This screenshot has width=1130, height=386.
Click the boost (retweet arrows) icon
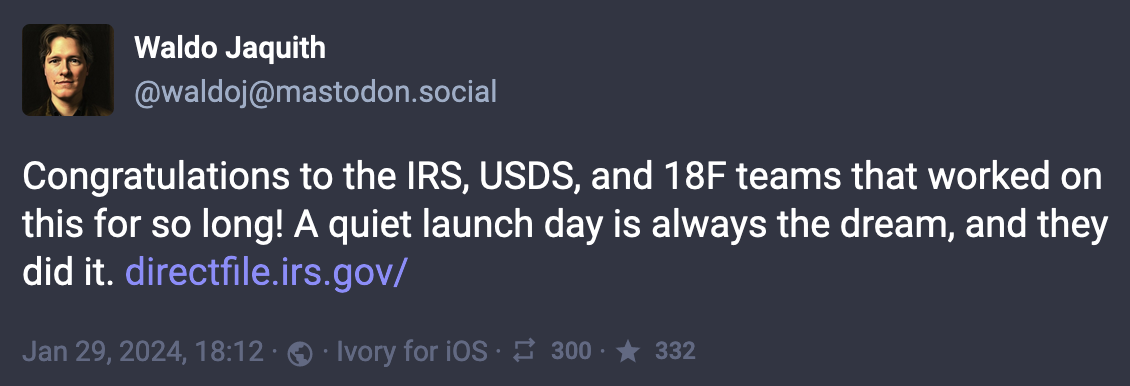click(523, 351)
